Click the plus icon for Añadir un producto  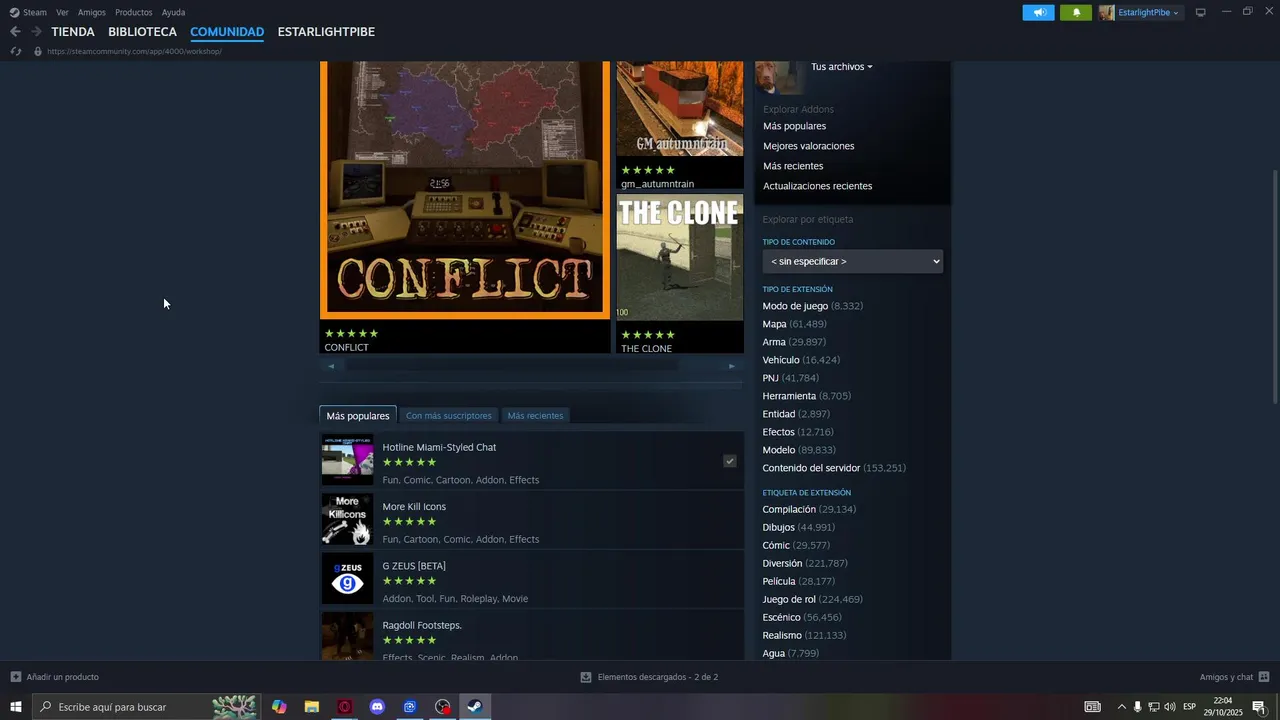pos(15,677)
